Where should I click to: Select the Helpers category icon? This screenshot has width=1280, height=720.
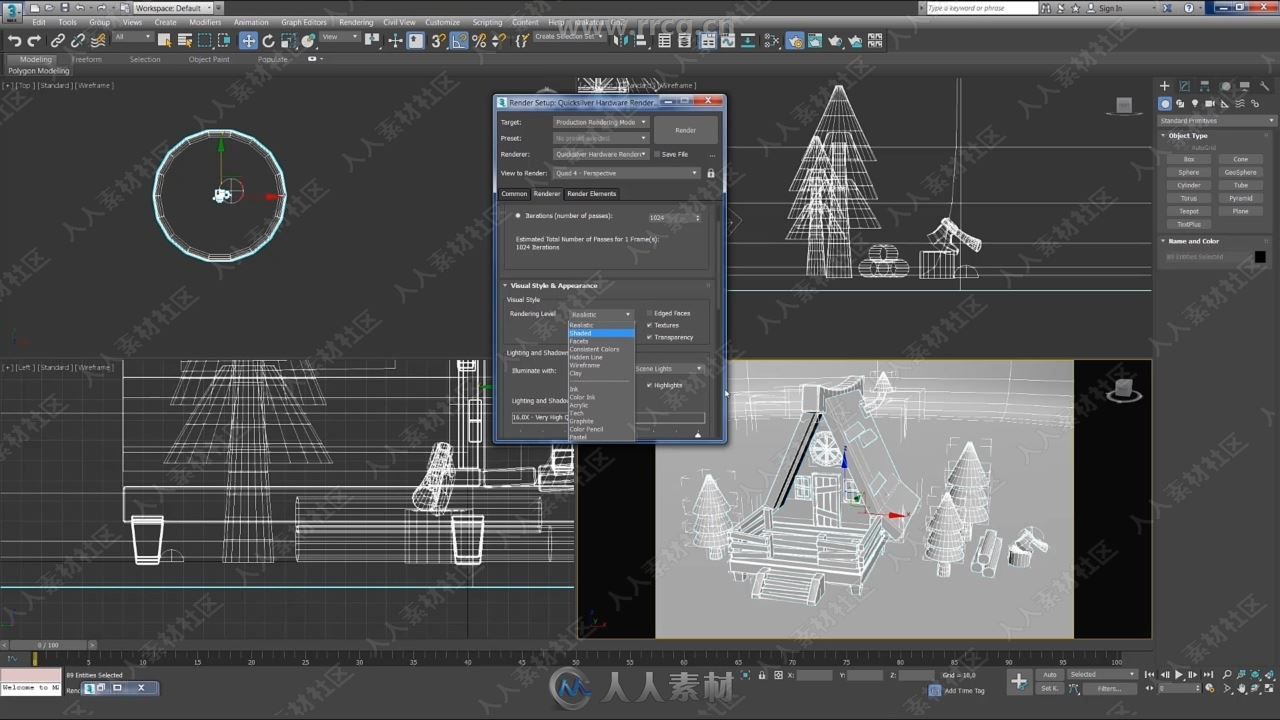(1225, 104)
